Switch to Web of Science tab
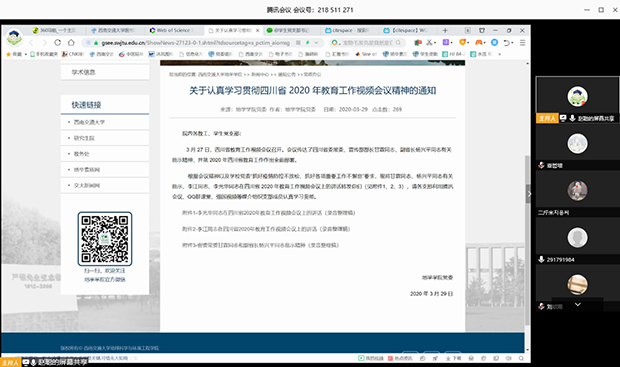Image resolution: width=620 pixels, height=367 pixels. [172, 30]
